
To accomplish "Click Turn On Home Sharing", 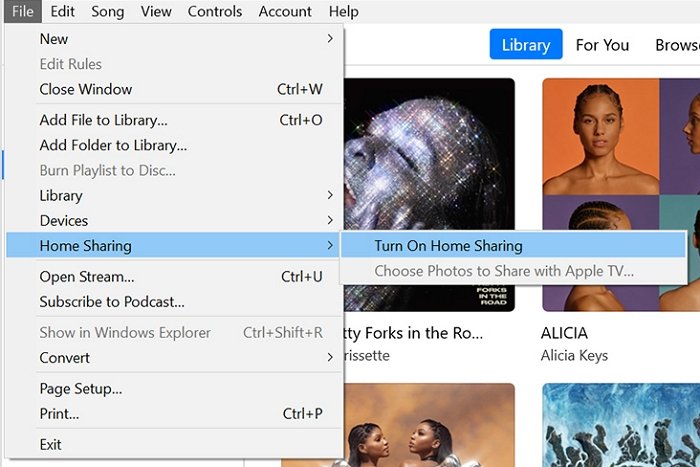I will (x=513, y=246).
